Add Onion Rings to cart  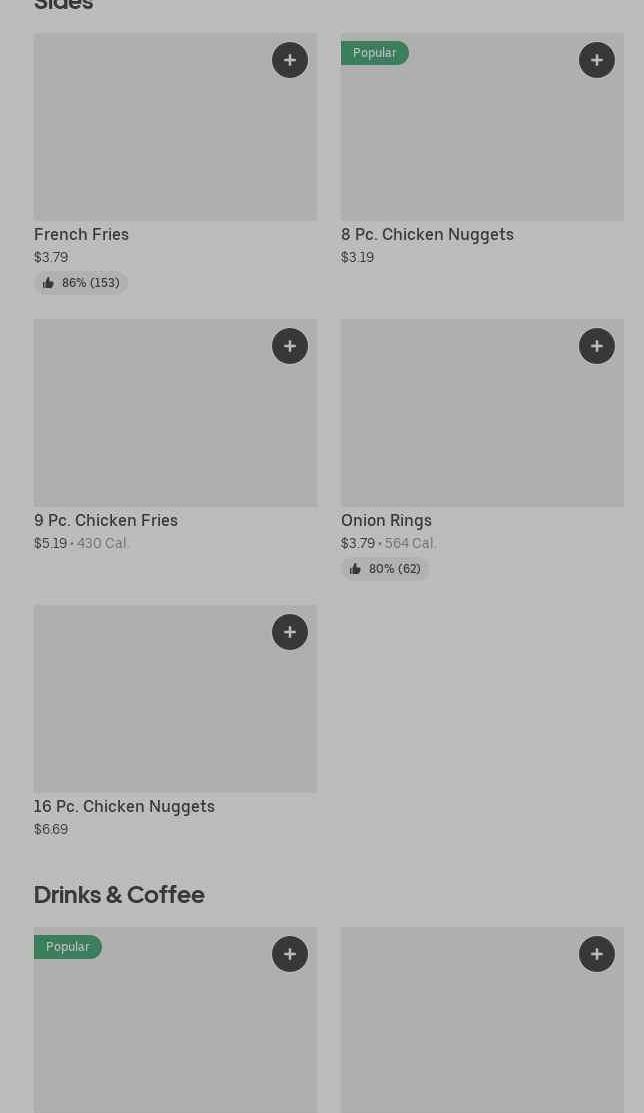[x=597, y=346]
